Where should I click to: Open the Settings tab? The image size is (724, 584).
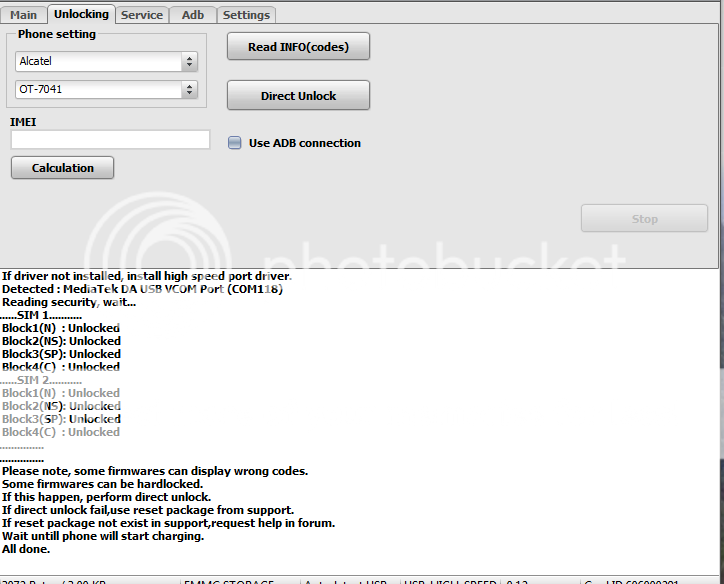click(246, 15)
